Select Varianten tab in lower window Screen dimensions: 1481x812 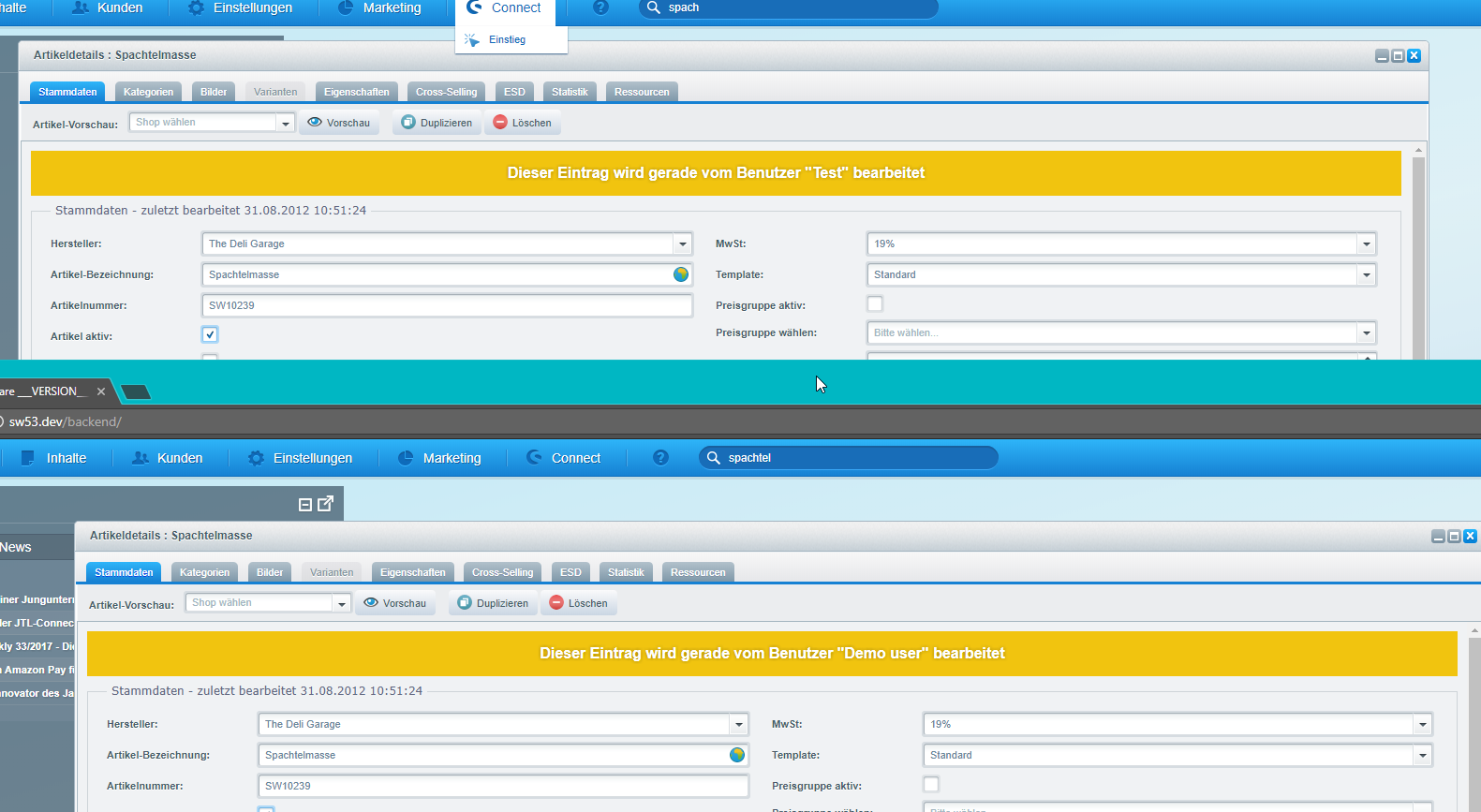[x=332, y=572]
